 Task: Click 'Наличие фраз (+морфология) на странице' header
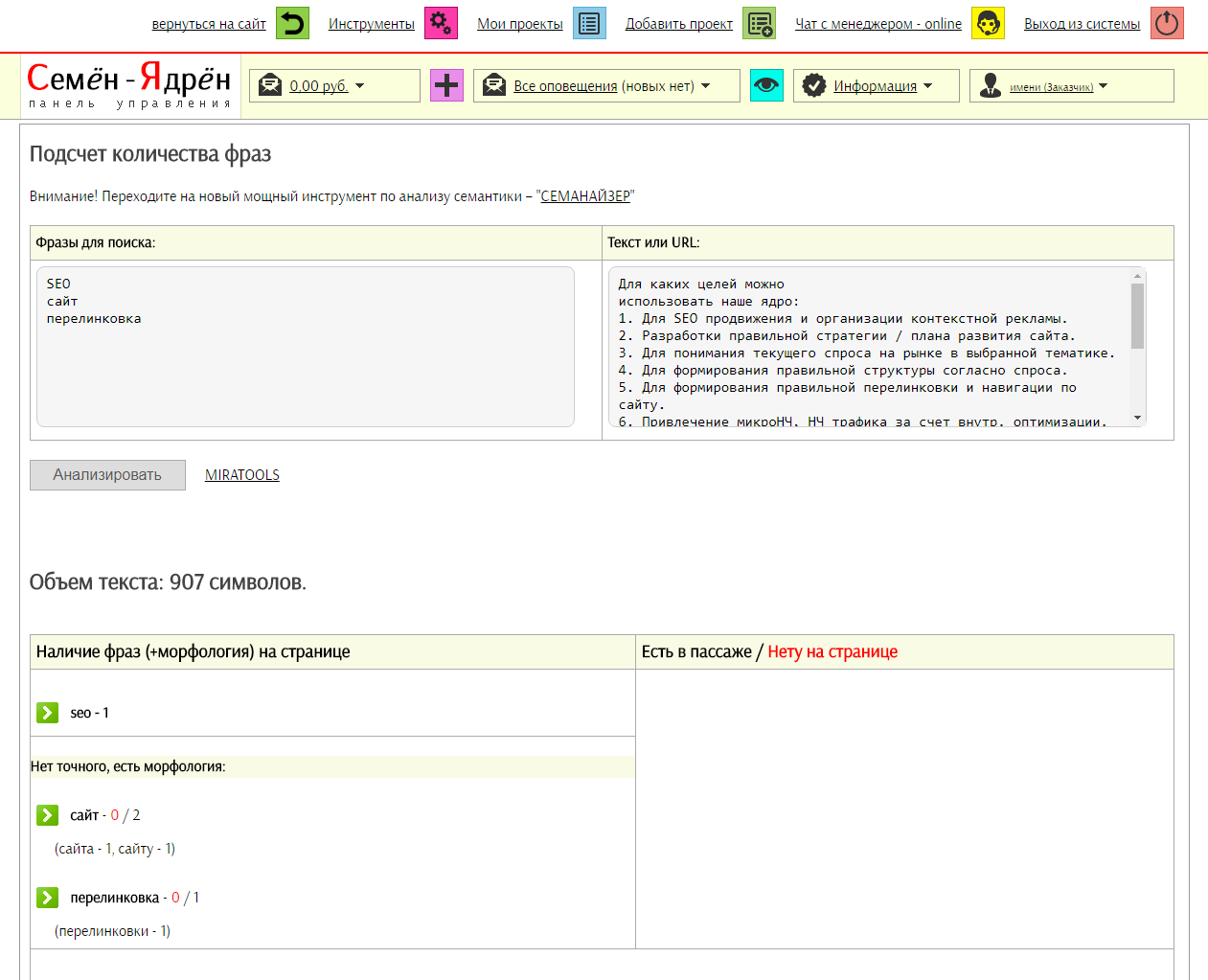coord(194,651)
